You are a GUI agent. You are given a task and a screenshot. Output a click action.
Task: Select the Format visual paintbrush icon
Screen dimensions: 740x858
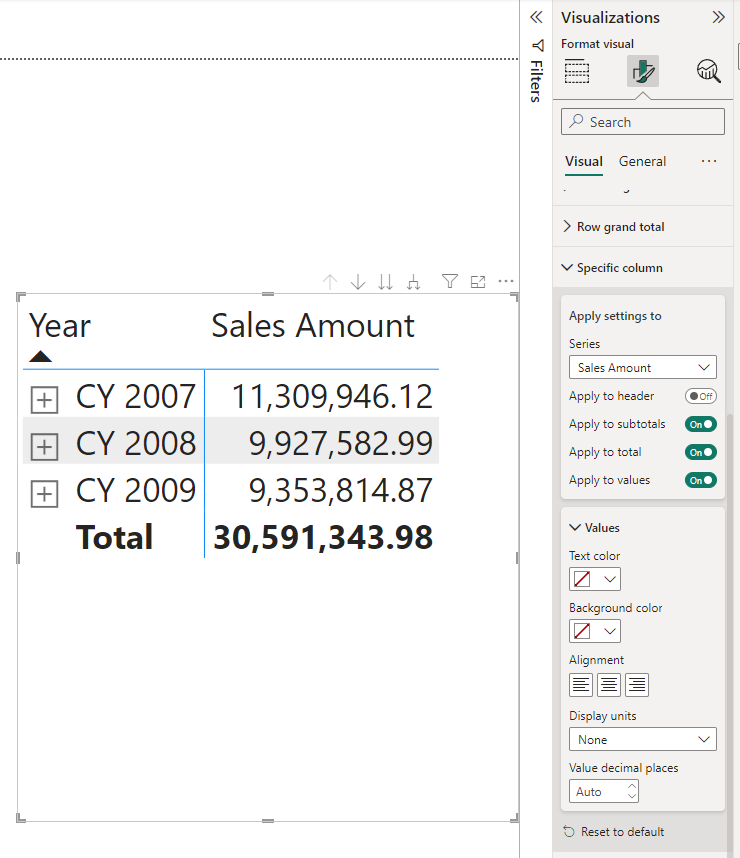642,71
